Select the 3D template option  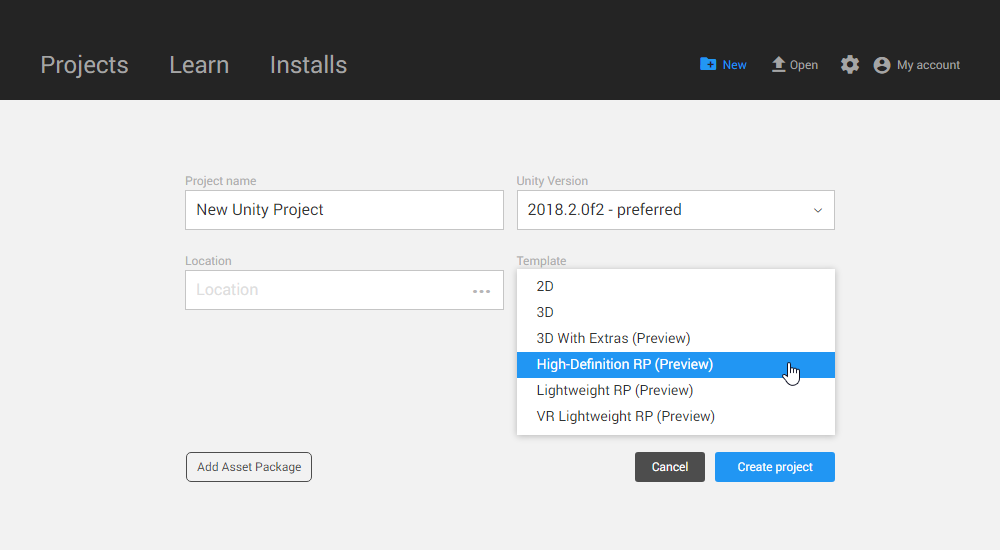pos(546,312)
